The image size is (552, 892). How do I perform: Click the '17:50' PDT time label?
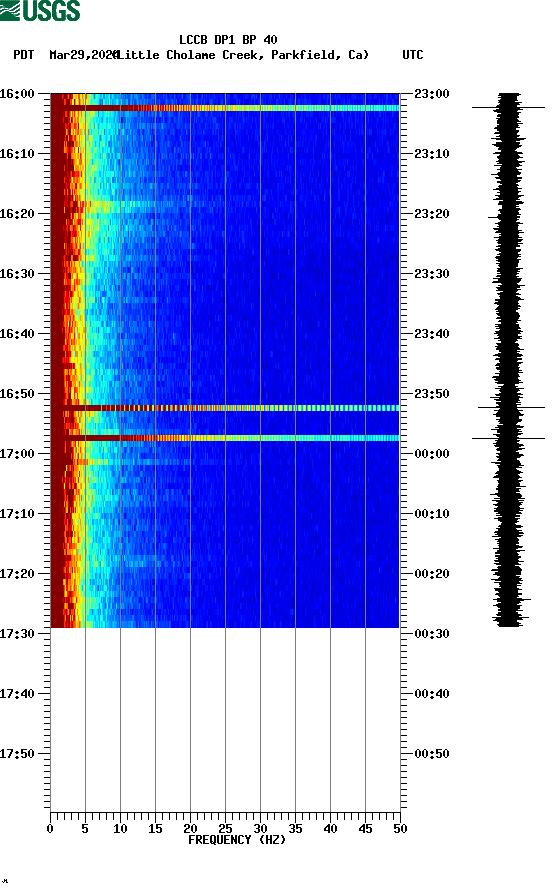tap(17, 754)
